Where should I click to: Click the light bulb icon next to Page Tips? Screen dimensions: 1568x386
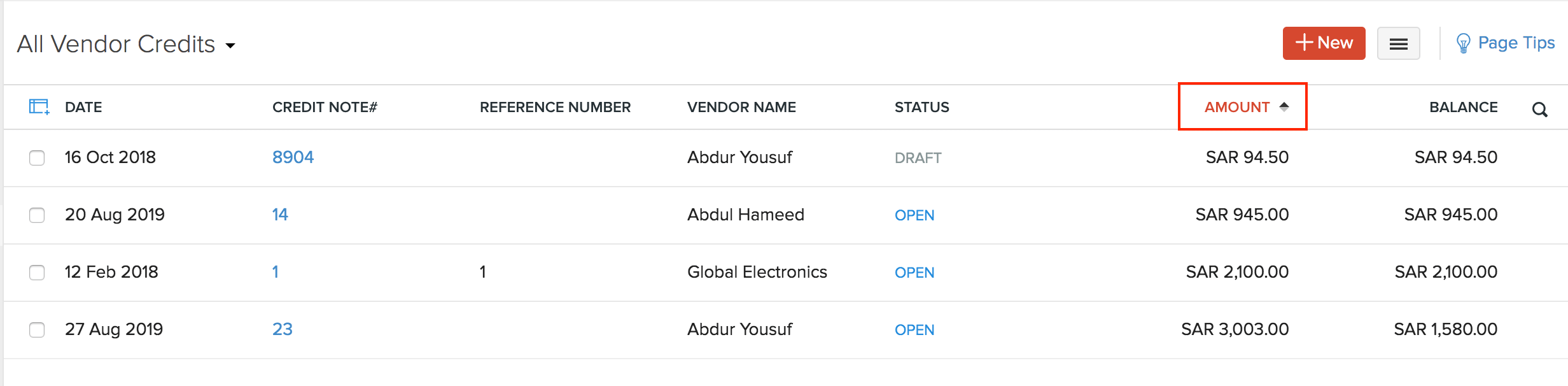(x=1464, y=42)
